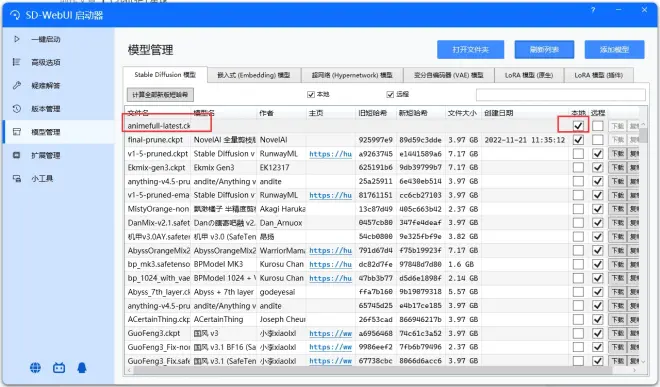Image resolution: width=660 pixels, height=387 pixels.
Task: Open the 一键启动 launch page in sidebar
Action: (x=45, y=39)
